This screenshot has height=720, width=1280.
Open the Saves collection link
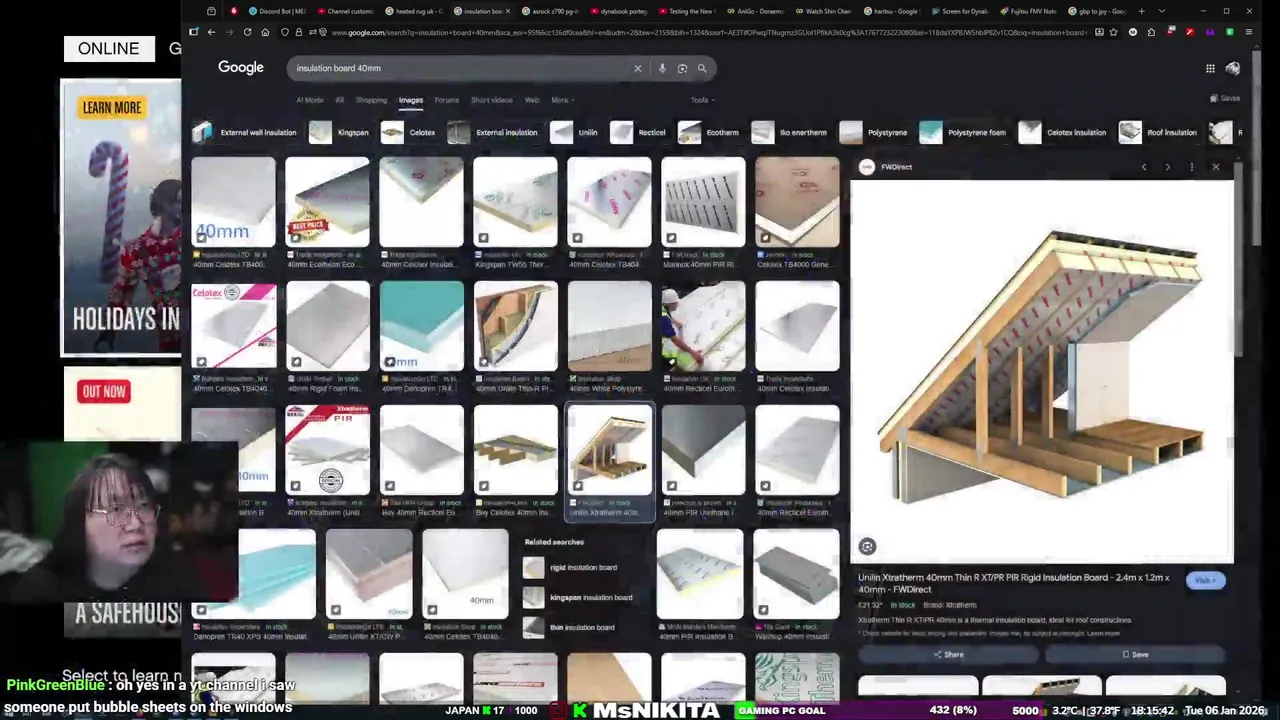click(1225, 99)
